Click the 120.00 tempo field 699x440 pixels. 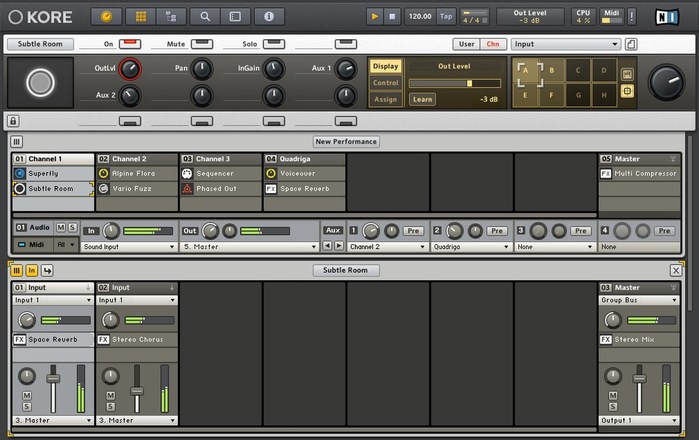(x=420, y=16)
